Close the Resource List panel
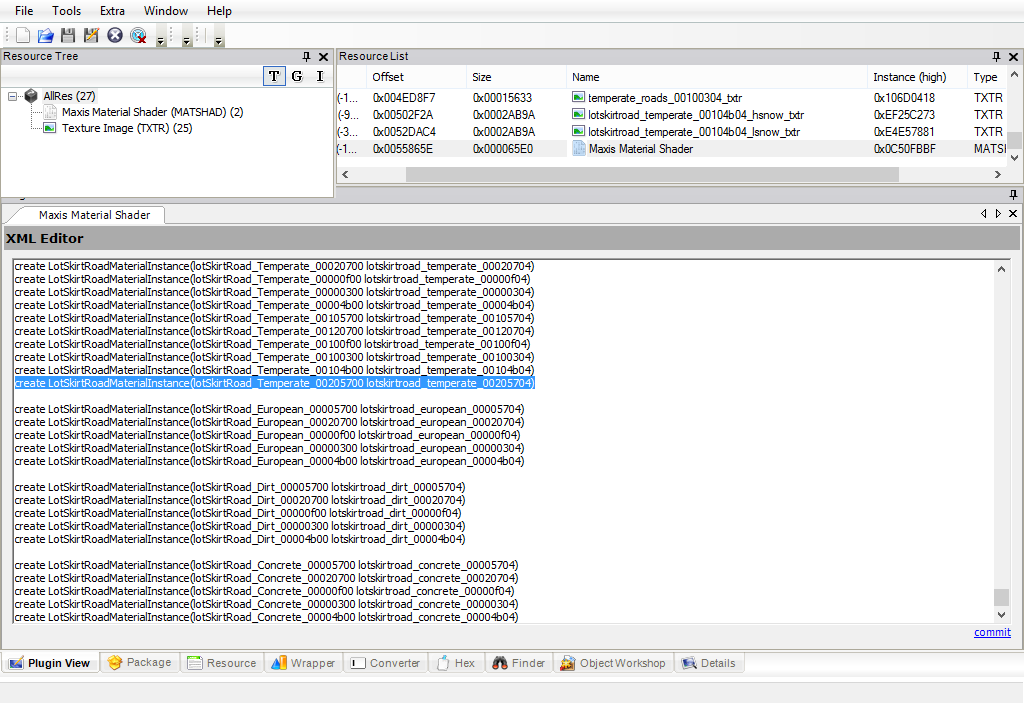This screenshot has height=703, width=1024. 1013,57
